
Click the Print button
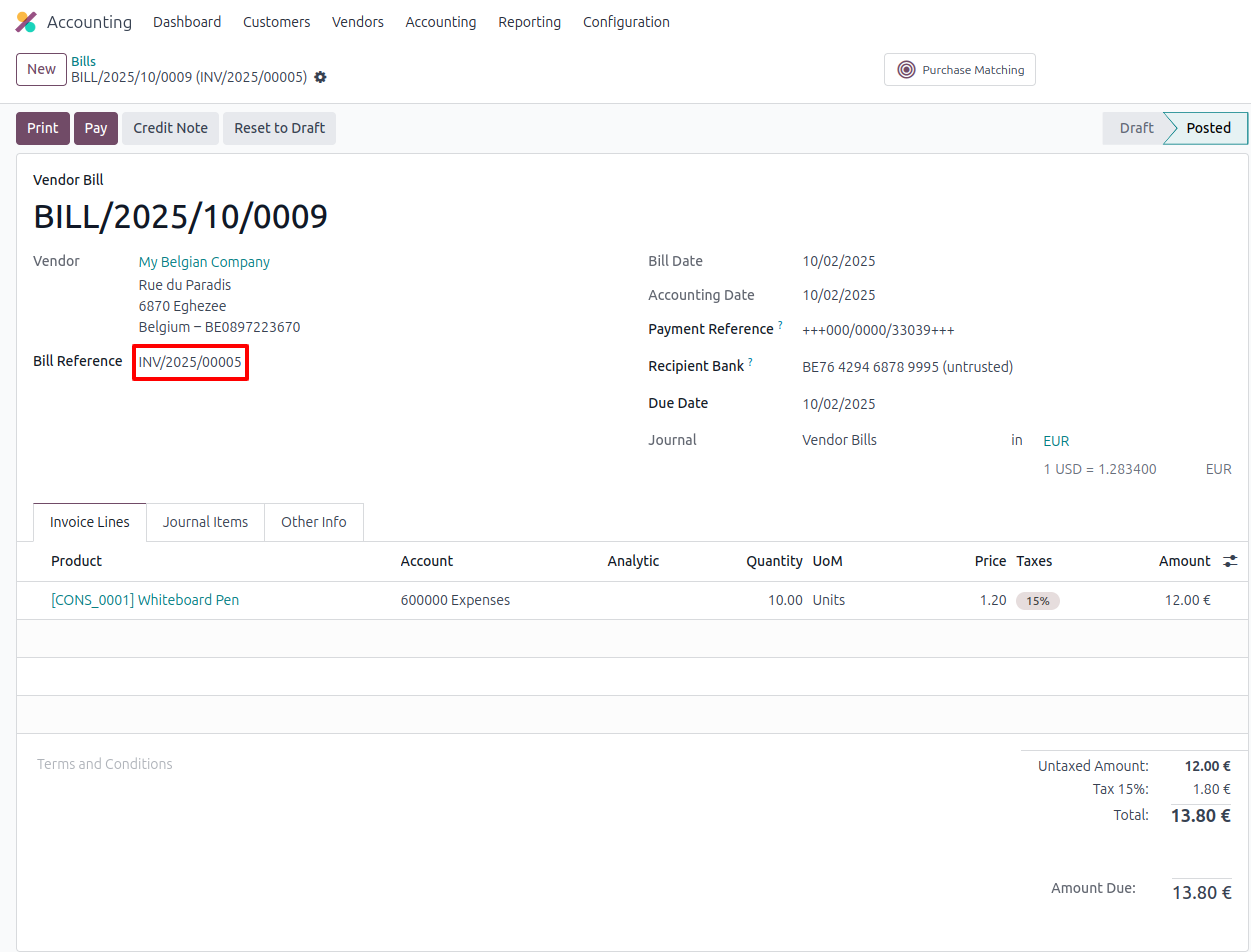click(x=43, y=128)
